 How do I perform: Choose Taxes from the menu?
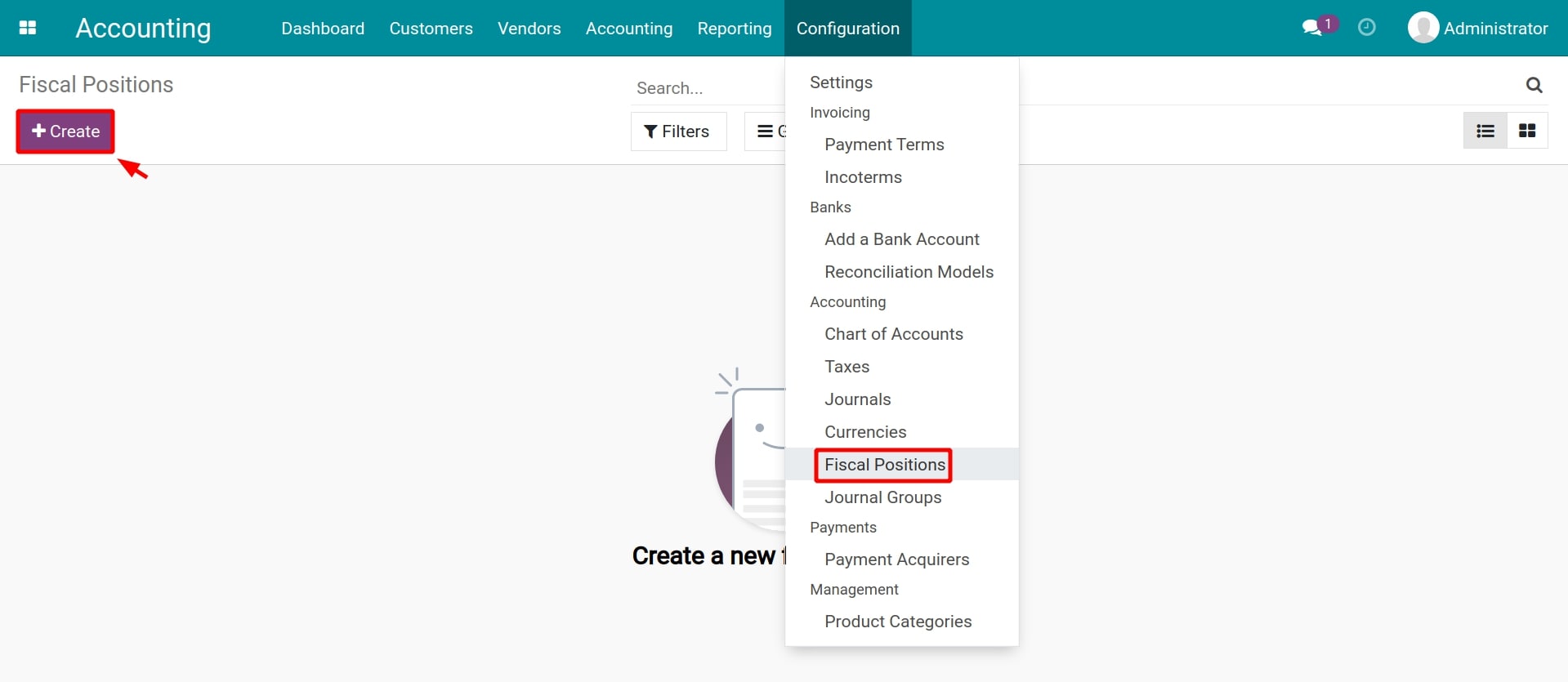[x=847, y=367]
